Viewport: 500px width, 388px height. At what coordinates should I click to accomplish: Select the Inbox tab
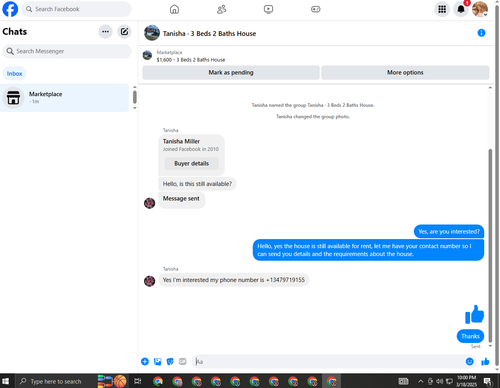14,74
